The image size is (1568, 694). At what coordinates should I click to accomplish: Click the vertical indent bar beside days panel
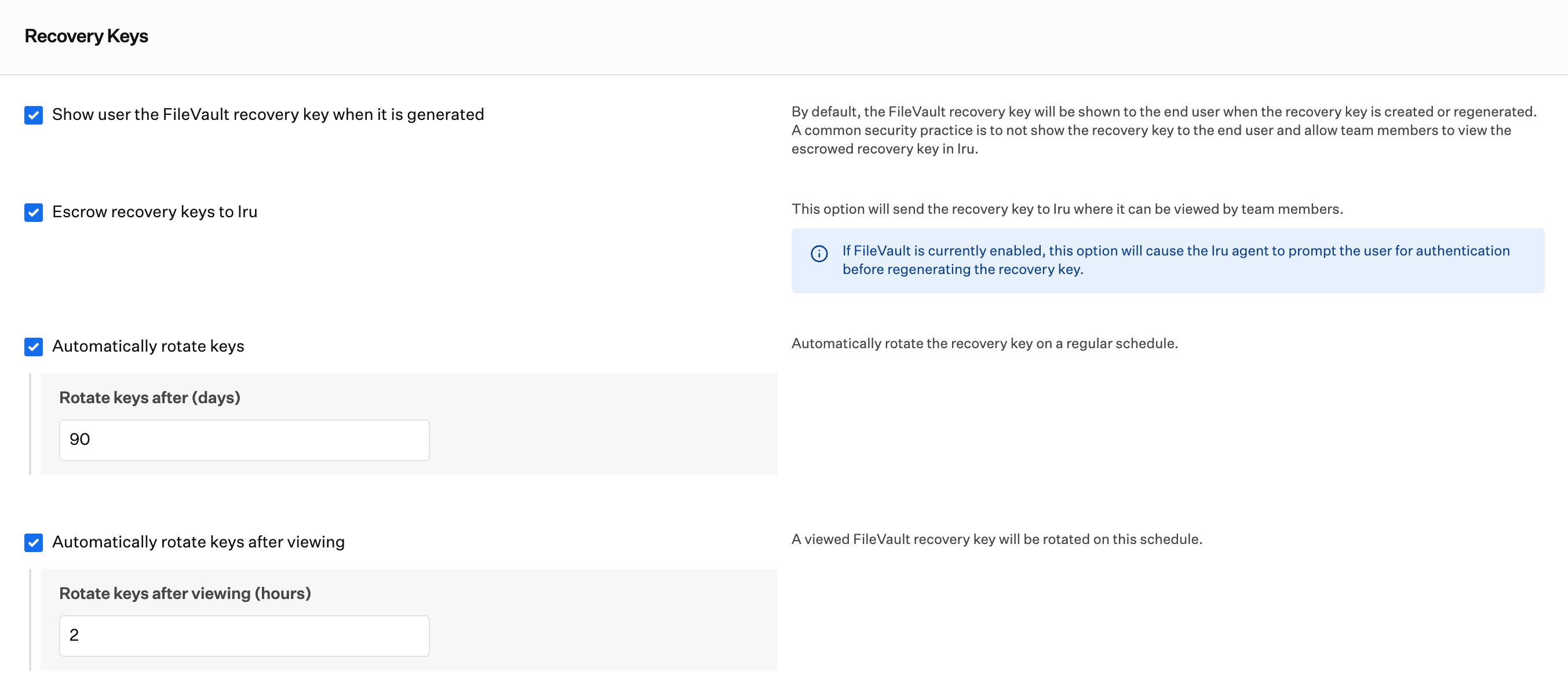[x=30, y=423]
